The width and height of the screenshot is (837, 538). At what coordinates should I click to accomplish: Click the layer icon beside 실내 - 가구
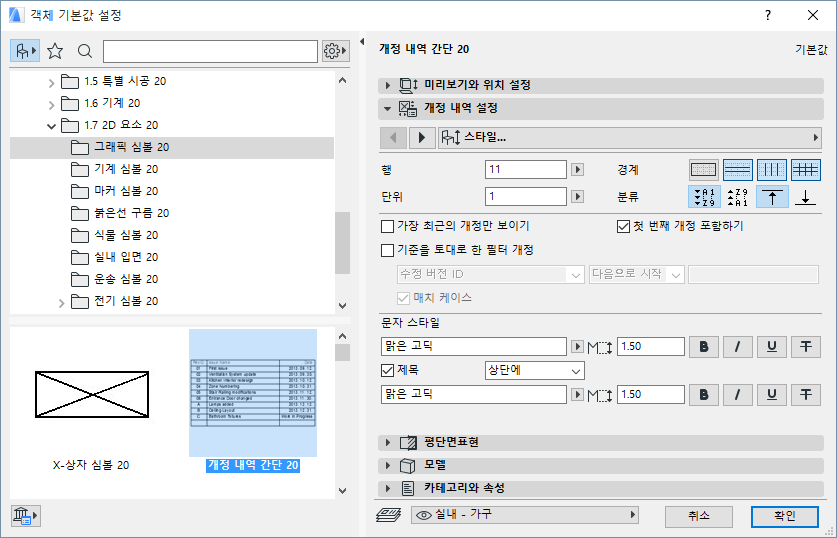coord(389,515)
